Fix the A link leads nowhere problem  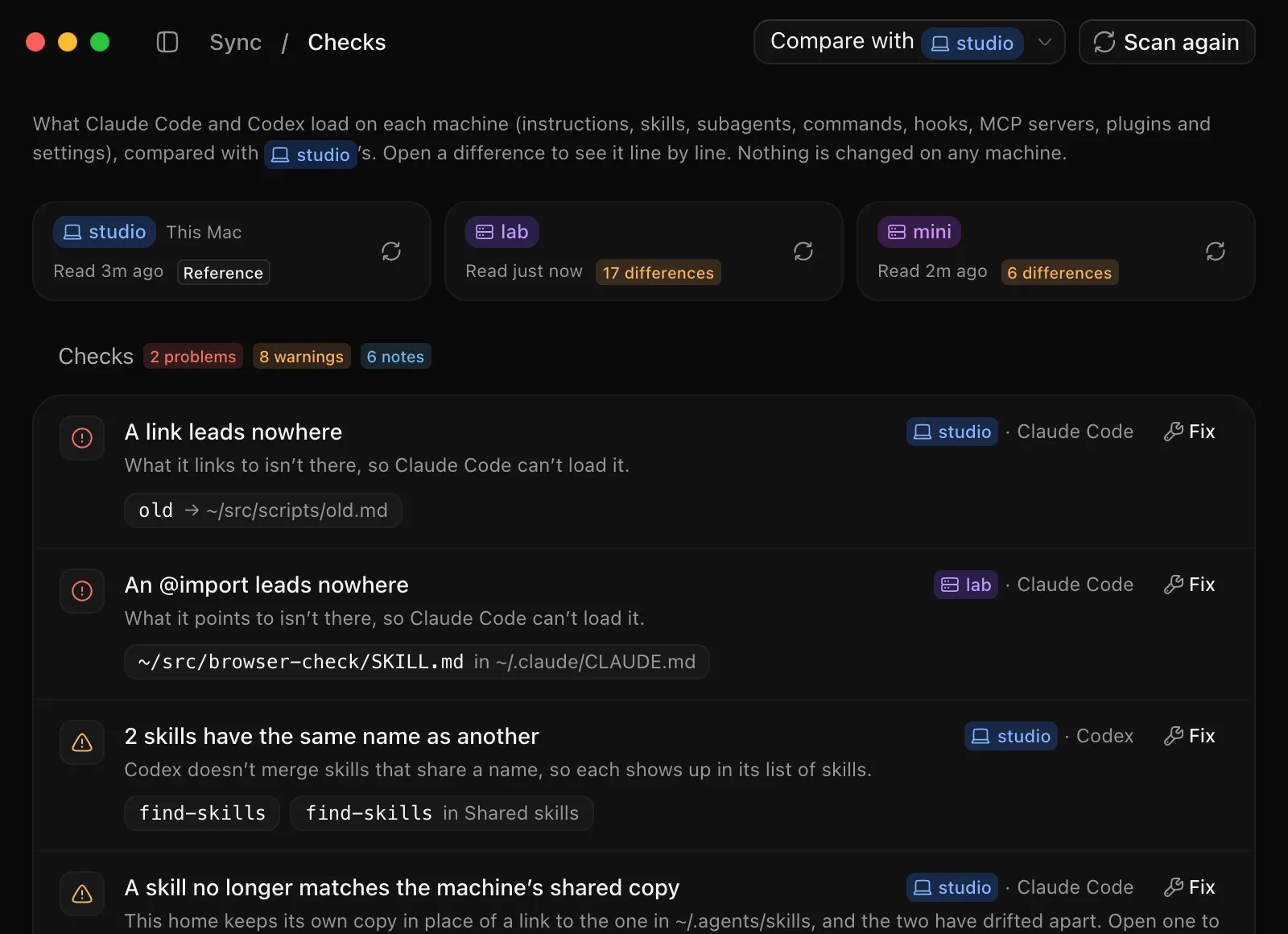click(x=1190, y=432)
